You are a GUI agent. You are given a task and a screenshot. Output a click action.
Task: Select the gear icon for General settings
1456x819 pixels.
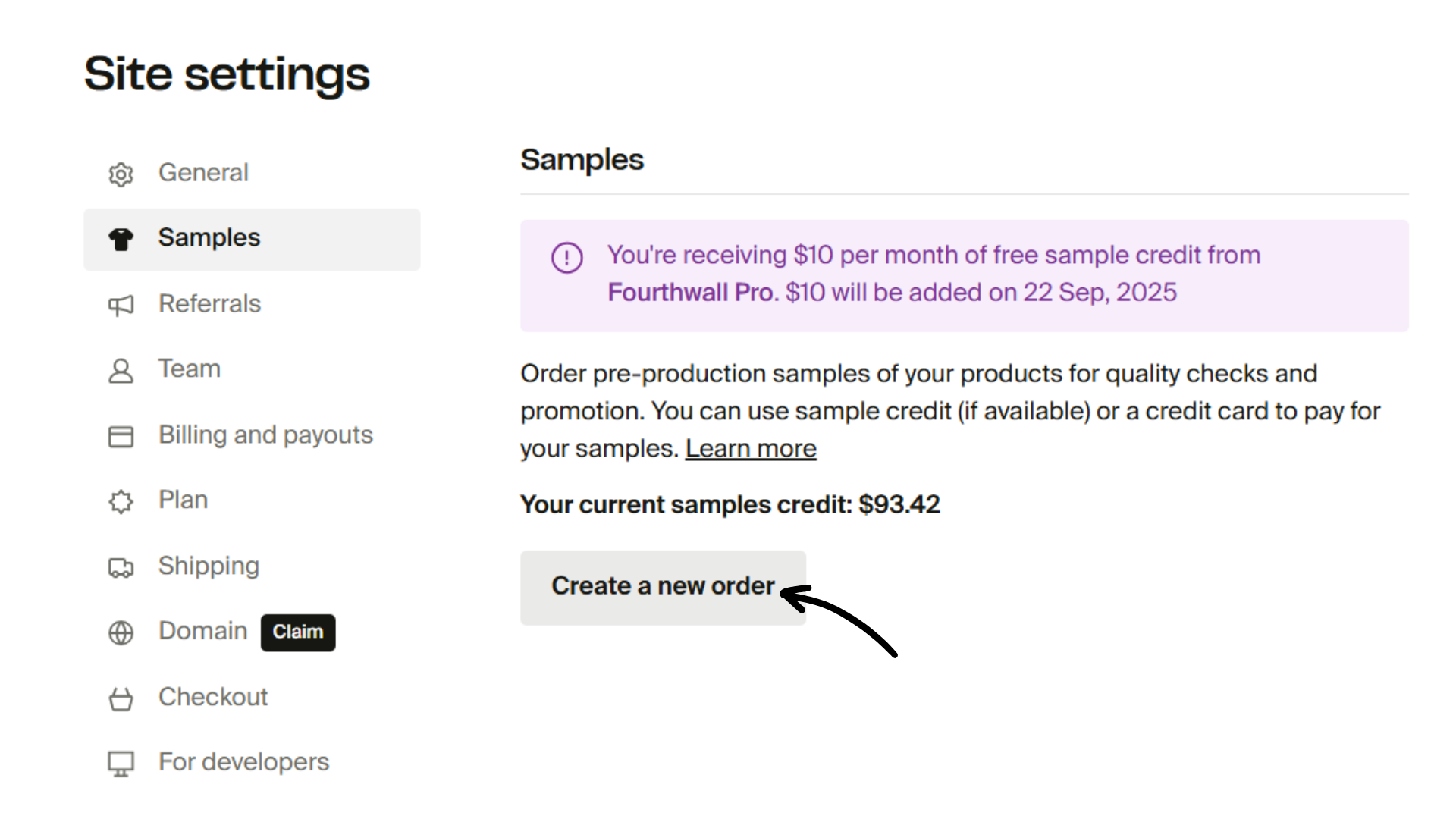(121, 174)
